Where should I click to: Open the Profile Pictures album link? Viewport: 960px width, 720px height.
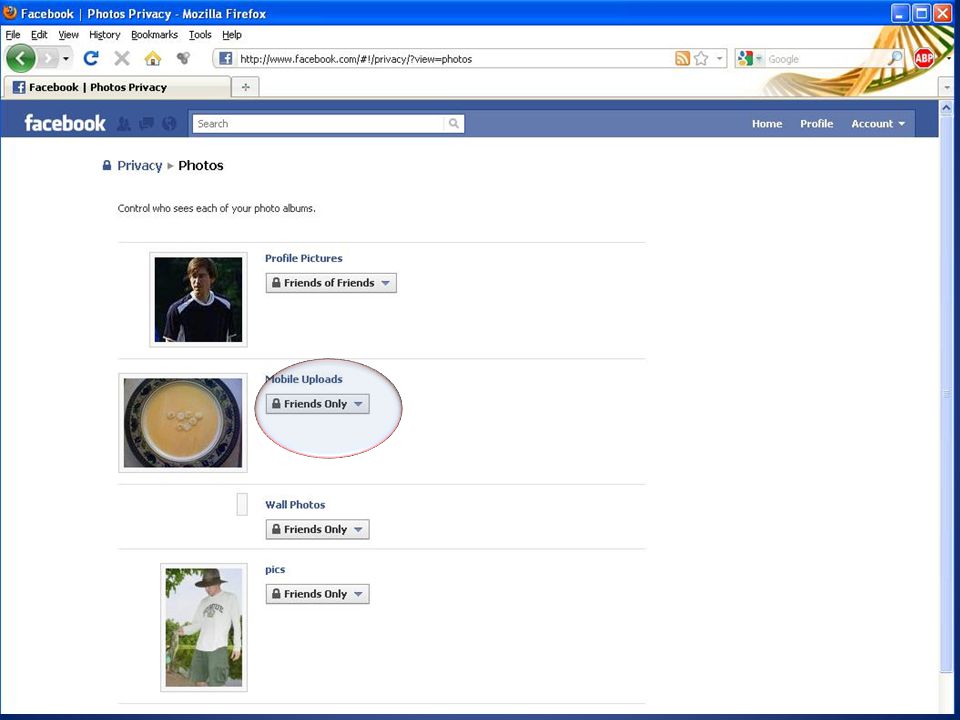click(304, 258)
